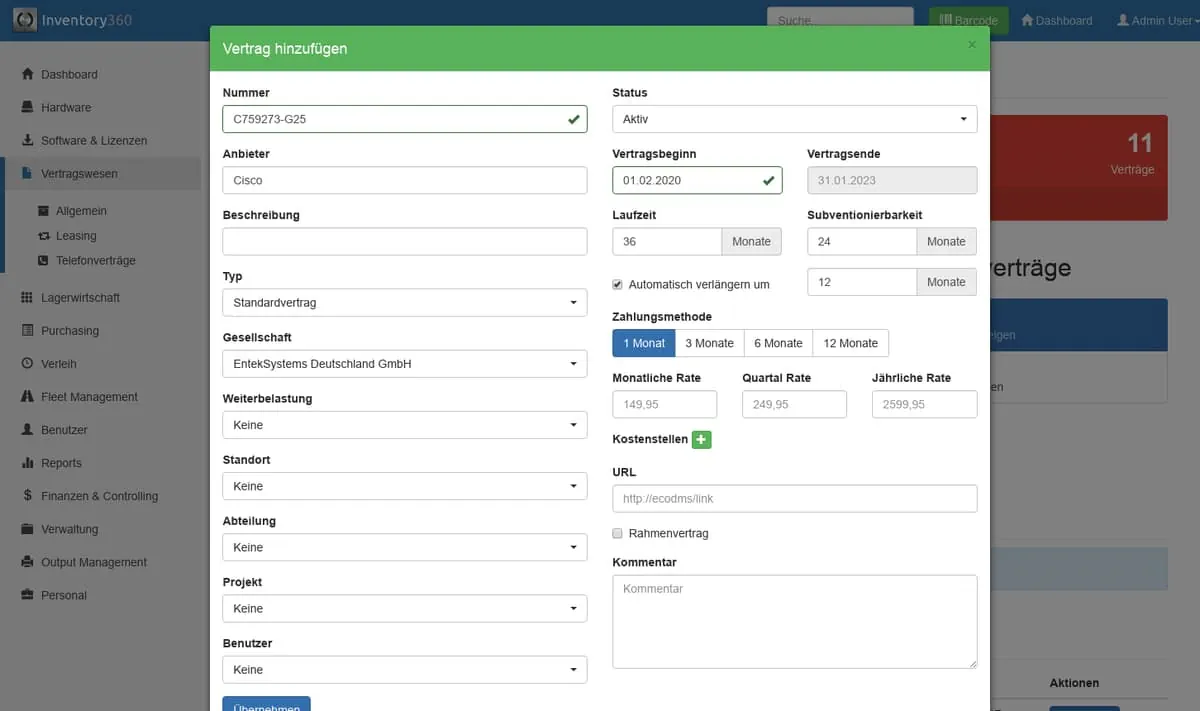The width and height of the screenshot is (1200, 711).
Task: Click the Finanzen & Controlling dollar icon
Action: (x=28, y=496)
